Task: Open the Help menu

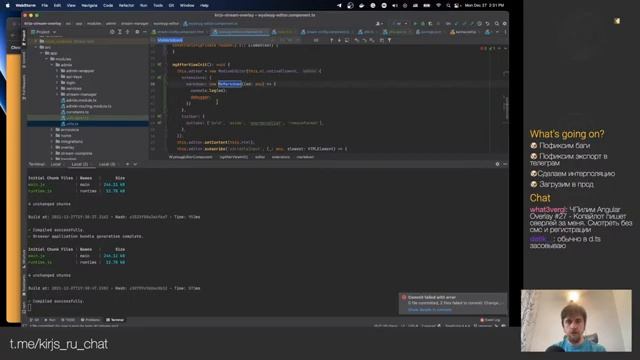Action: [204, 6]
